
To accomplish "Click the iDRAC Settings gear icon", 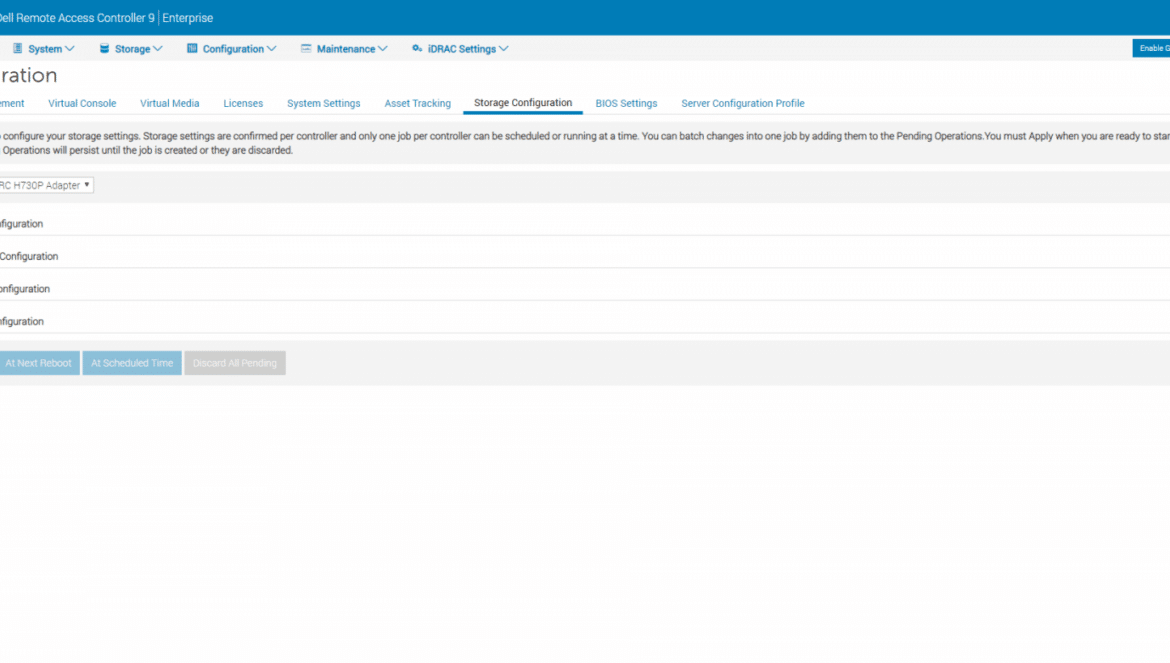I will (x=417, y=48).
